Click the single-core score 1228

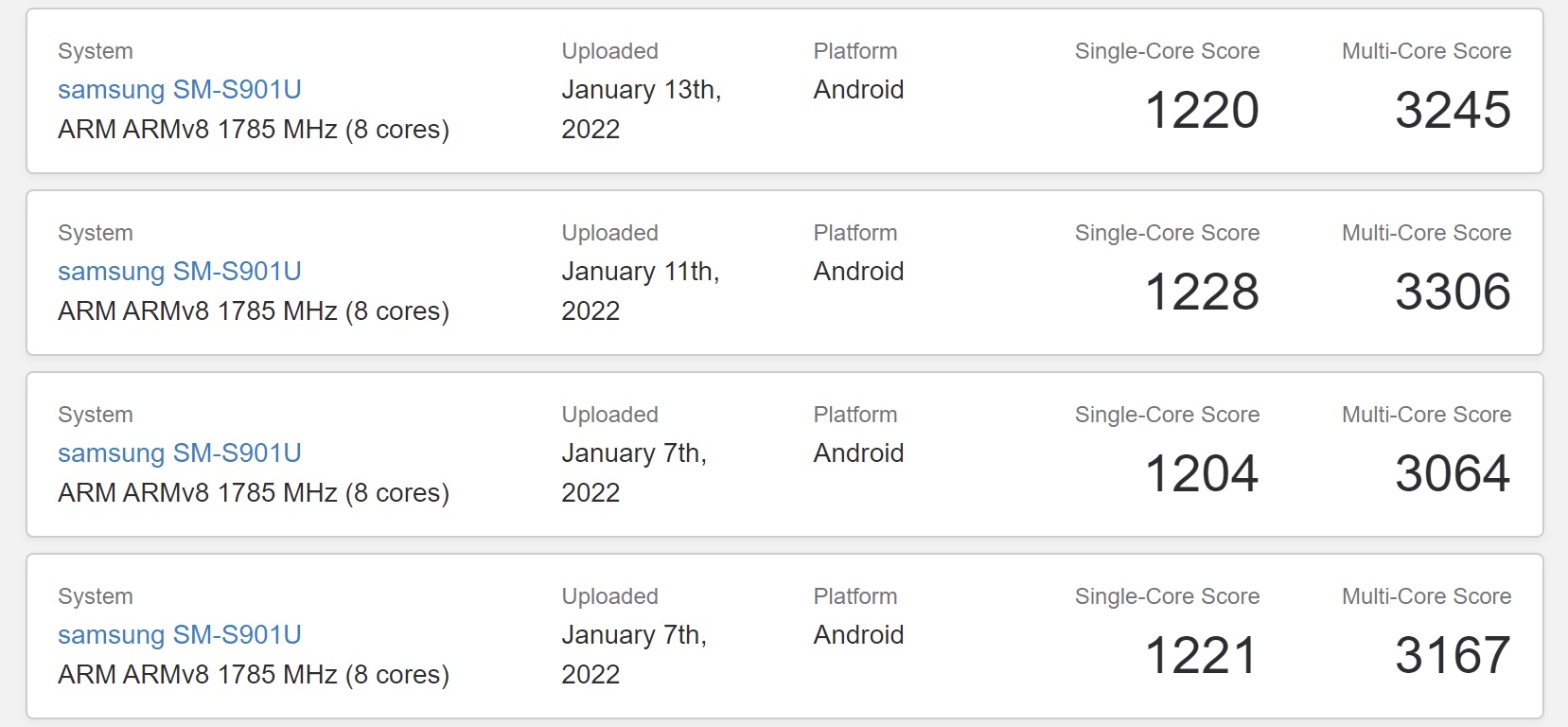point(1202,292)
